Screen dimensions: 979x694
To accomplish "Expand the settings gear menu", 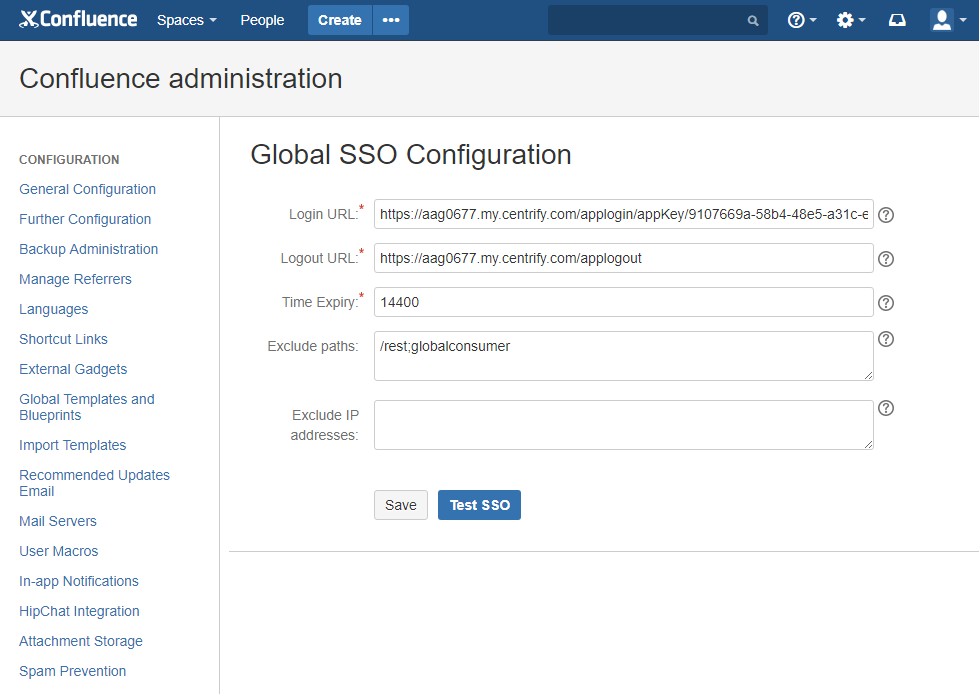I will (x=850, y=20).
